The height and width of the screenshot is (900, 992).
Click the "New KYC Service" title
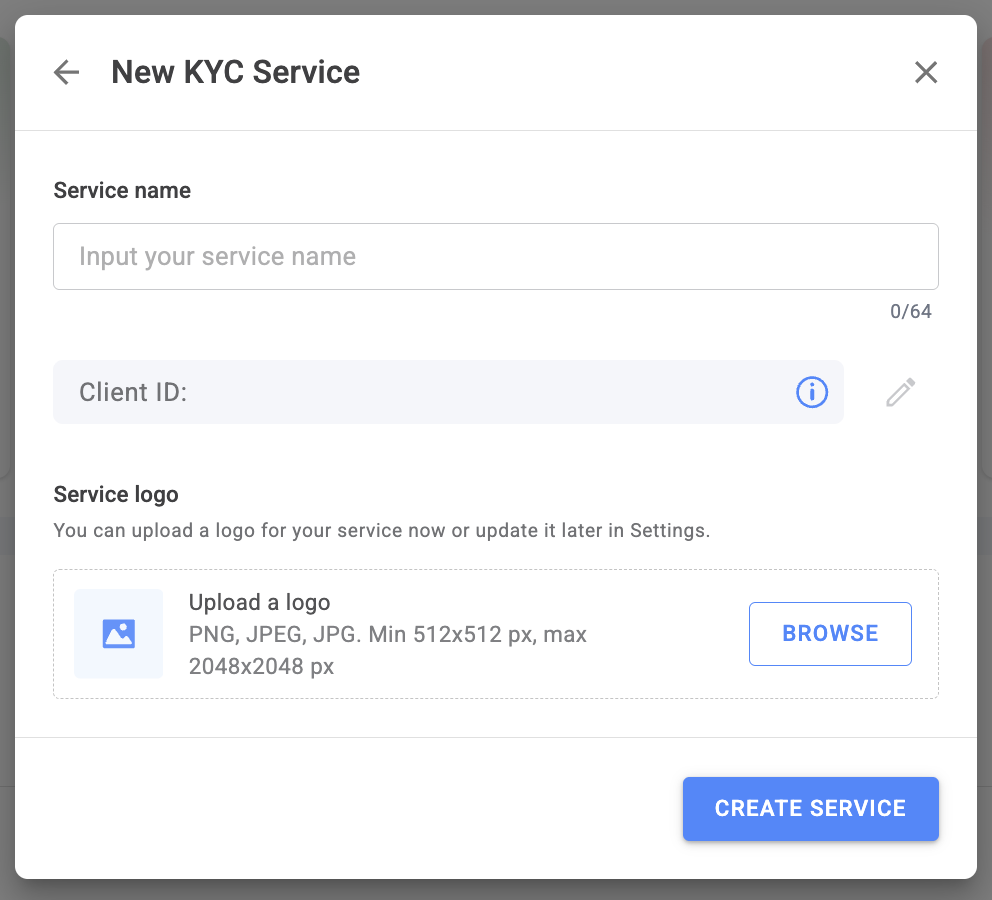click(235, 72)
